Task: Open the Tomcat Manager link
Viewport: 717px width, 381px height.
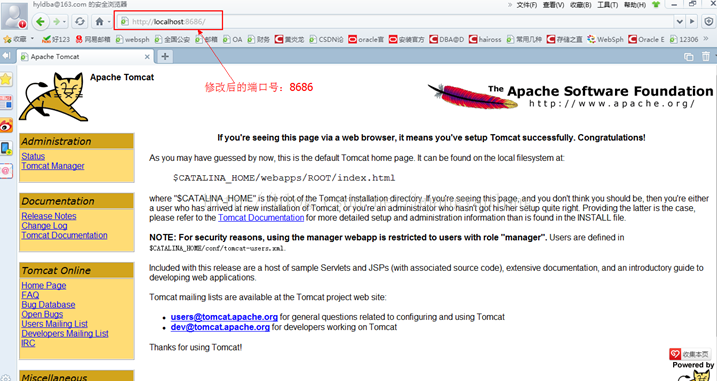Action: [53, 166]
